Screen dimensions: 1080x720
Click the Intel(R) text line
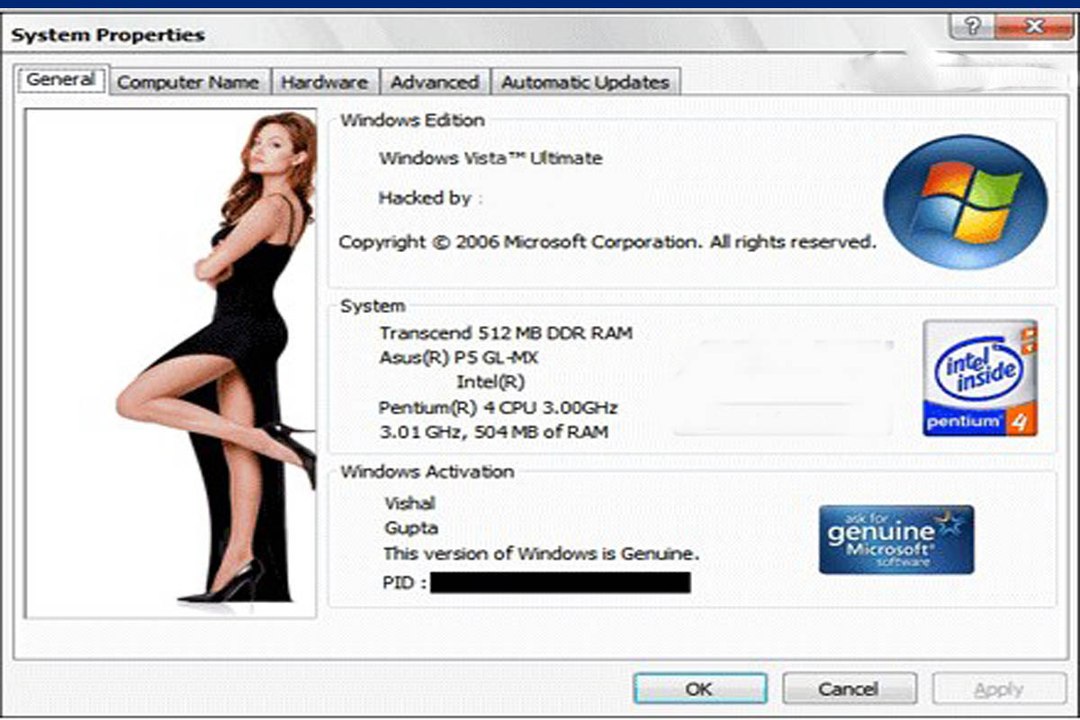click(490, 382)
